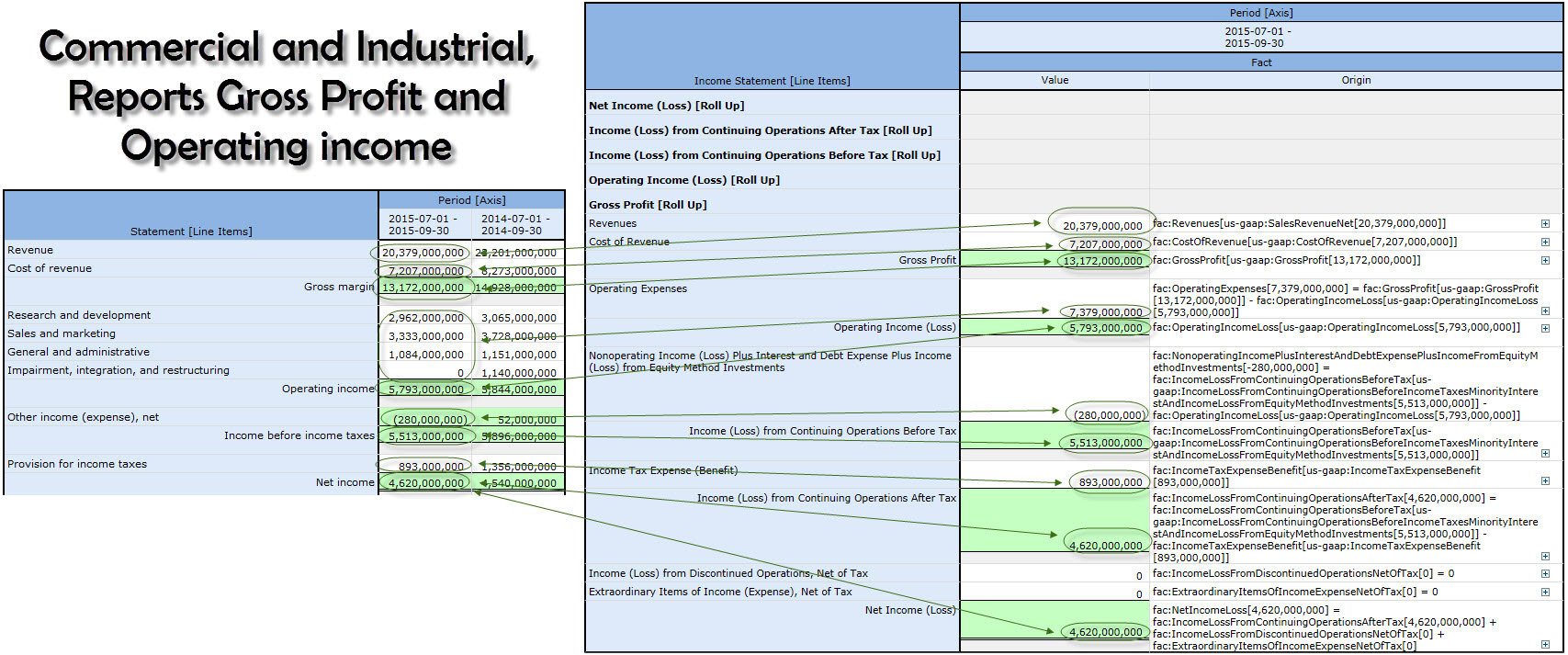Expand the fac:IncomeTaxExpenseBenefit origin plus icon
Screen dimensions: 1568x655
click(1545, 481)
